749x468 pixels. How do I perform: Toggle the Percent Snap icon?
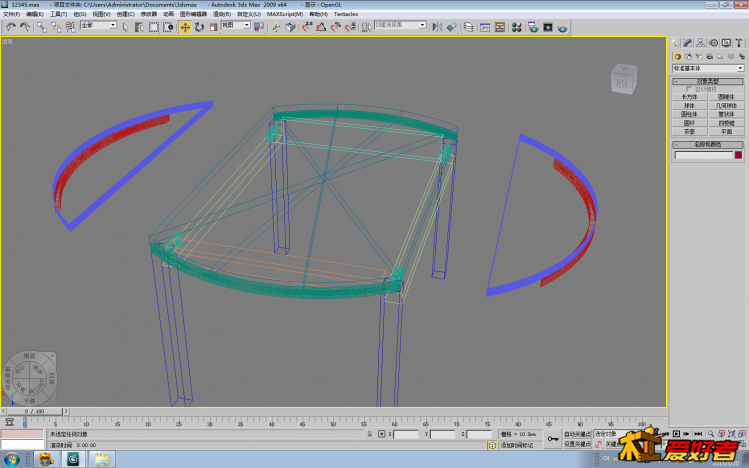(336, 27)
